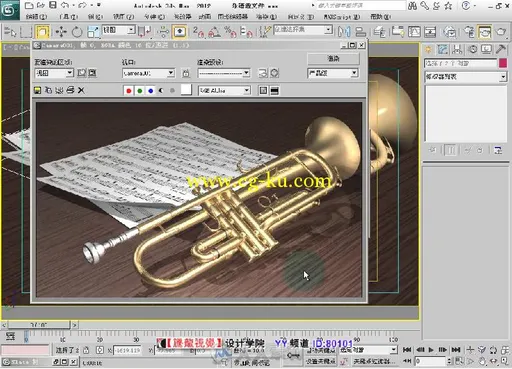Toggle the Percent Snap icon
This screenshot has height=369, width=512.
230,32
